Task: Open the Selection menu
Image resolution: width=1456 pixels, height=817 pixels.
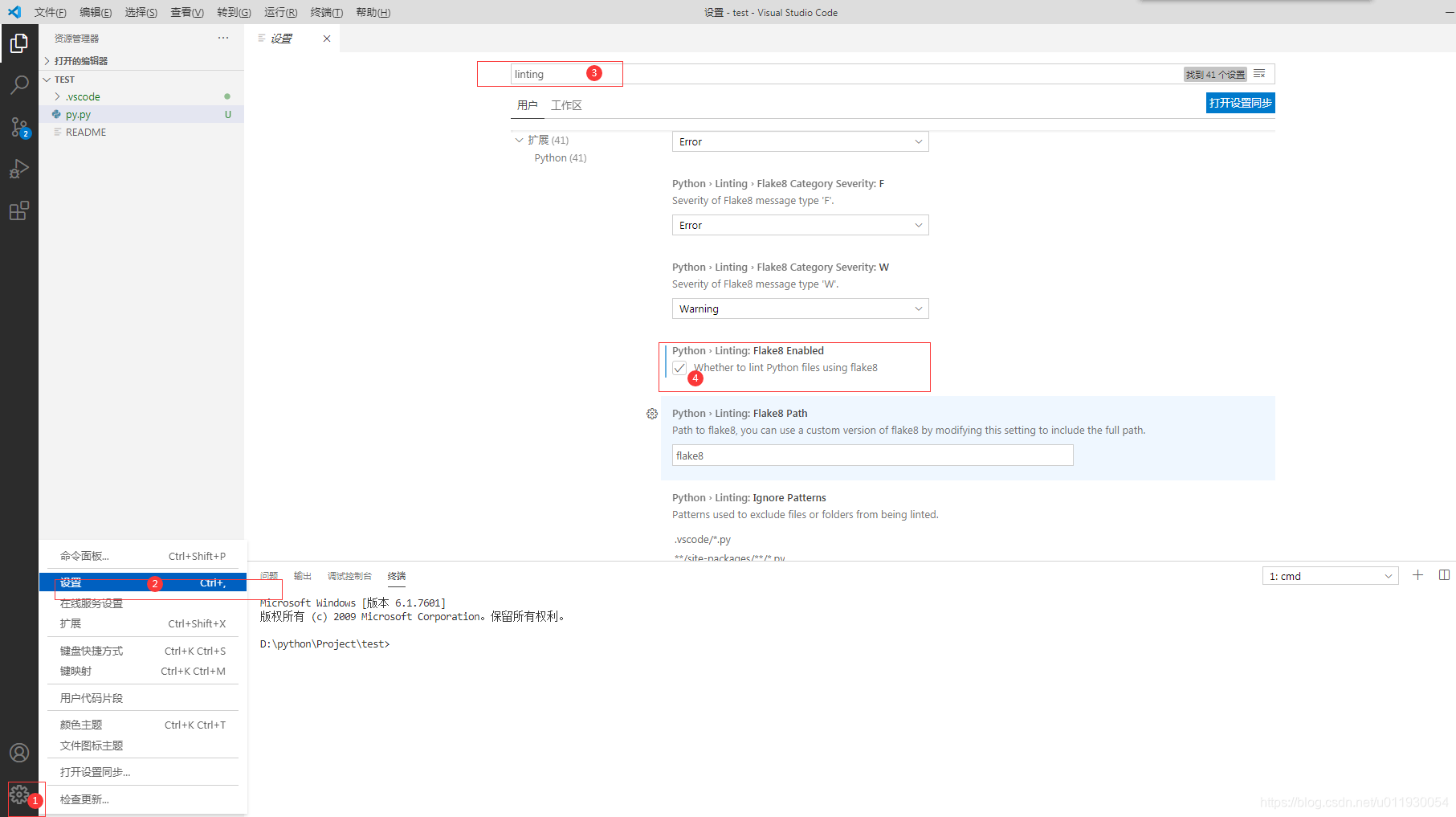Action: point(141,12)
